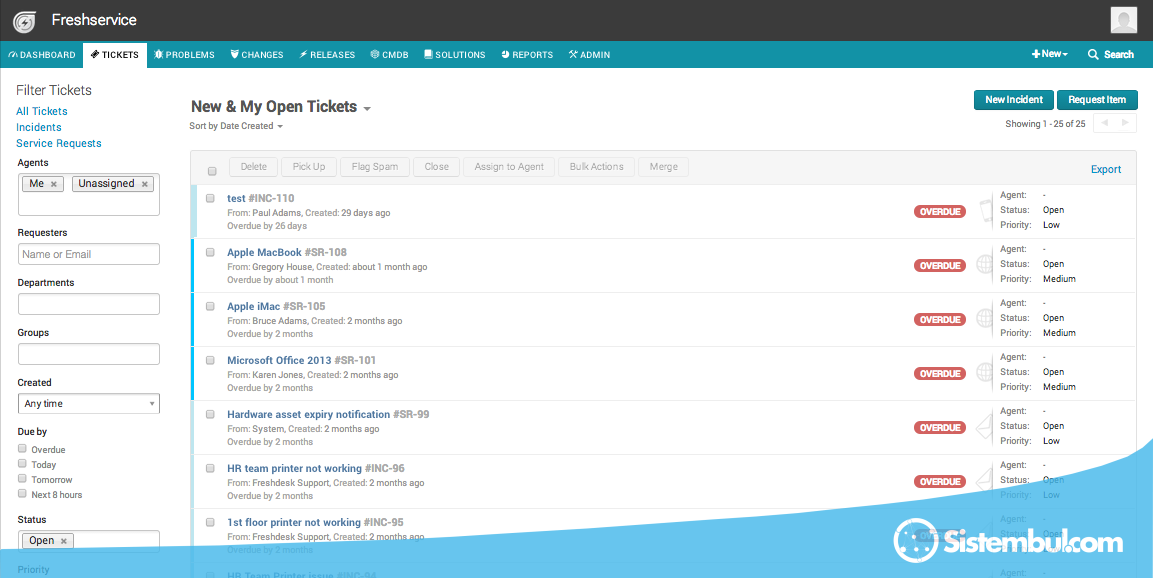Navigate to the CMDB tab
Screen dimensions: 1153x578
pyautogui.click(x=389, y=54)
